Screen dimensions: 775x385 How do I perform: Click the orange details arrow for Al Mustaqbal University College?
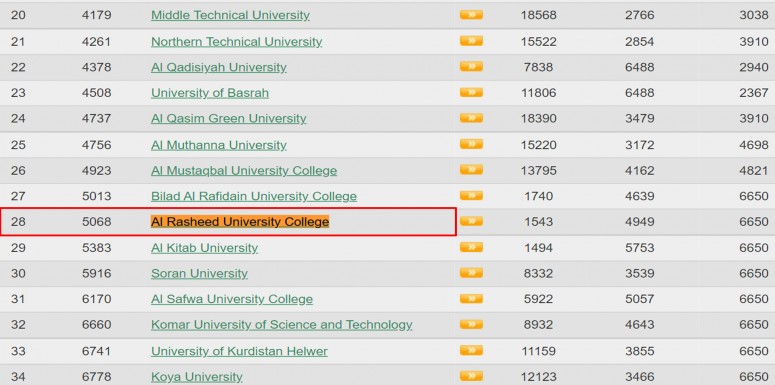tap(471, 170)
